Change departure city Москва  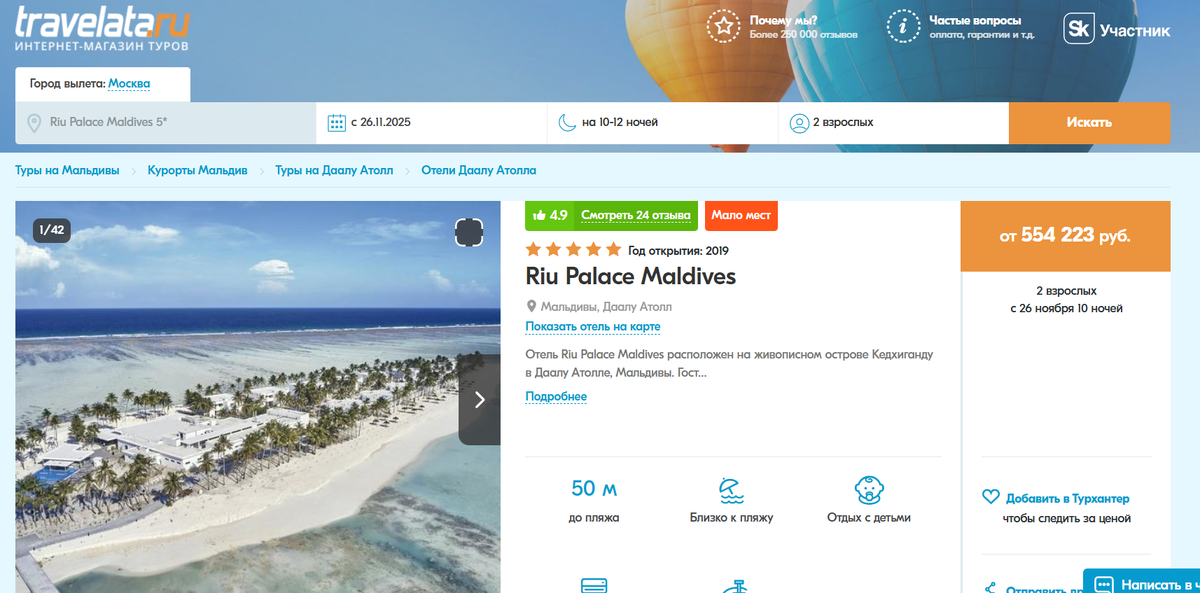pyautogui.click(x=129, y=84)
